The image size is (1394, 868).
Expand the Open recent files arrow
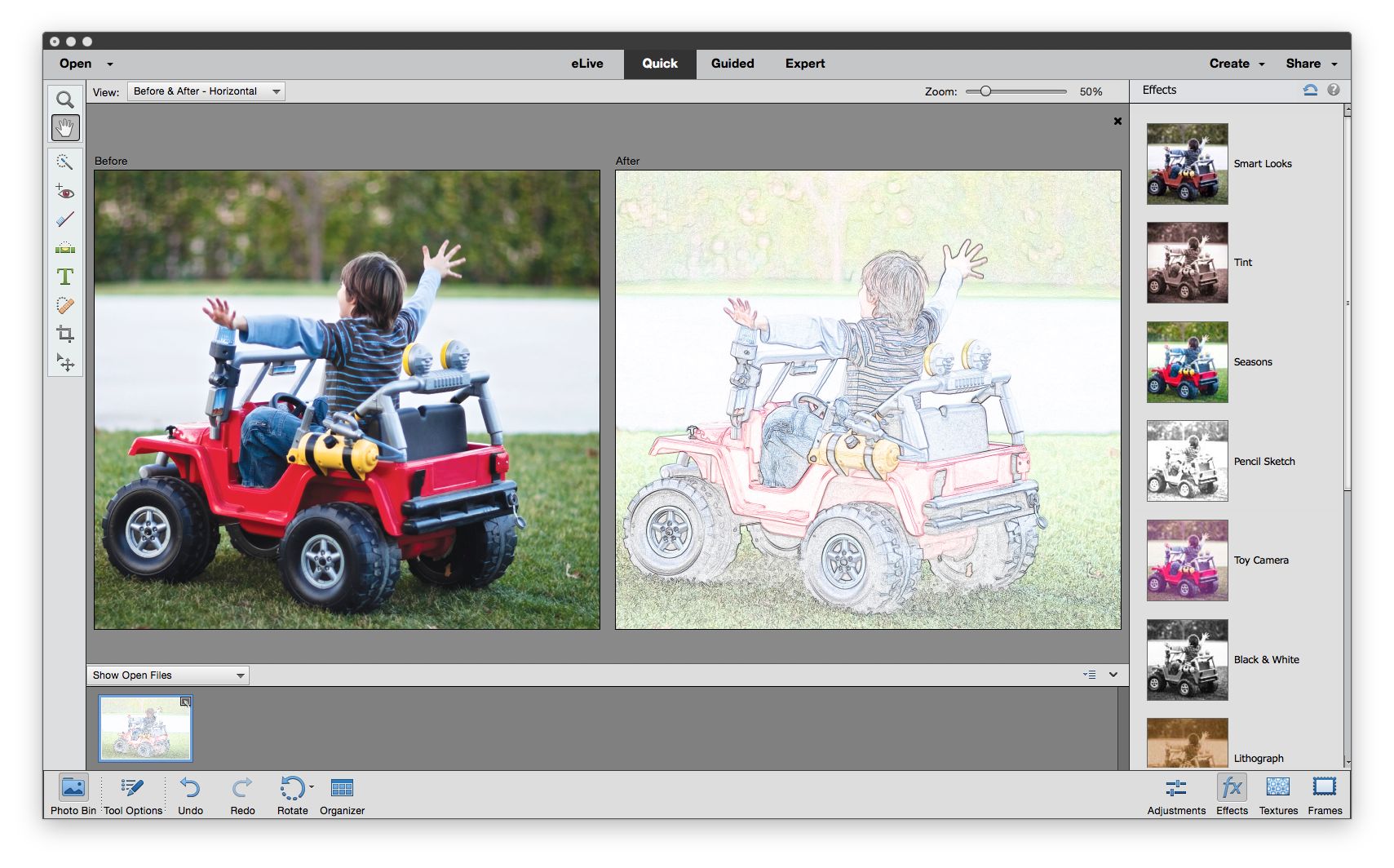(x=110, y=64)
